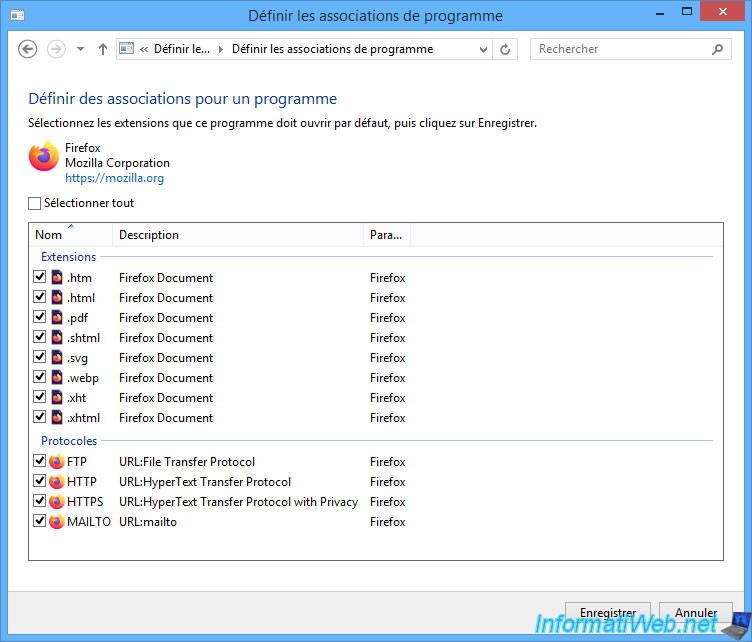Click the .htm file document icon
Viewport: 752px width, 642px height.
point(57,277)
